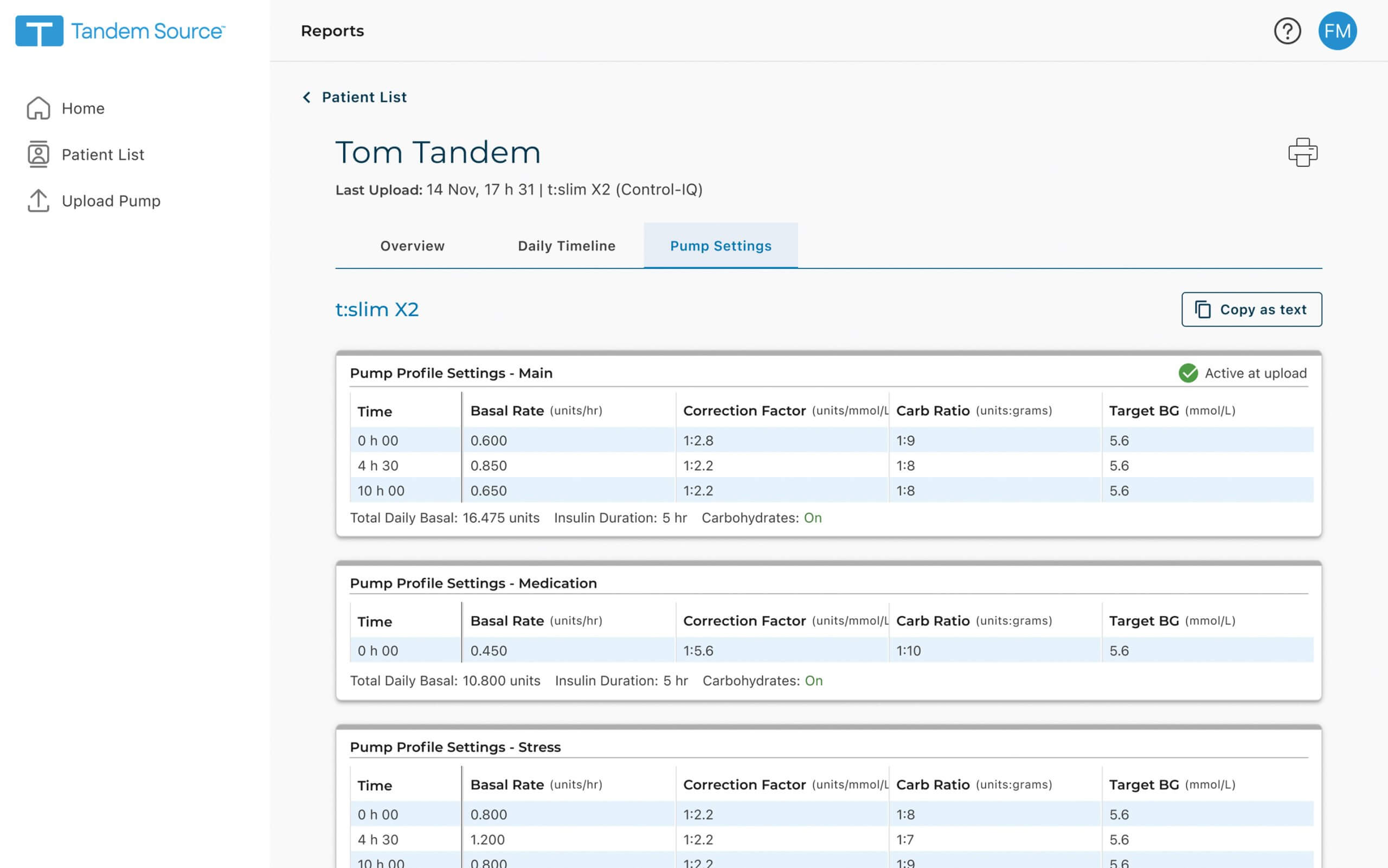Click the Basal Rate column header in Main

click(536, 411)
